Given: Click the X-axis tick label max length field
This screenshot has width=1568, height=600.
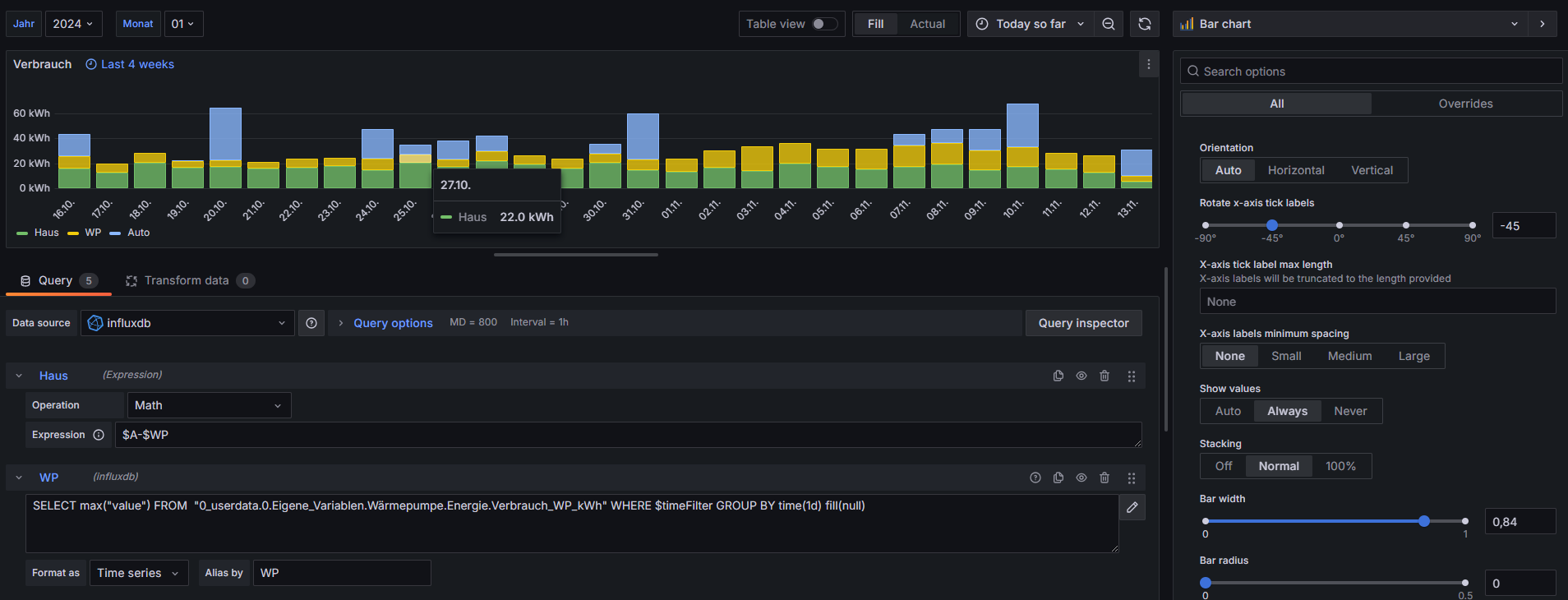Looking at the screenshot, I should (1377, 302).
